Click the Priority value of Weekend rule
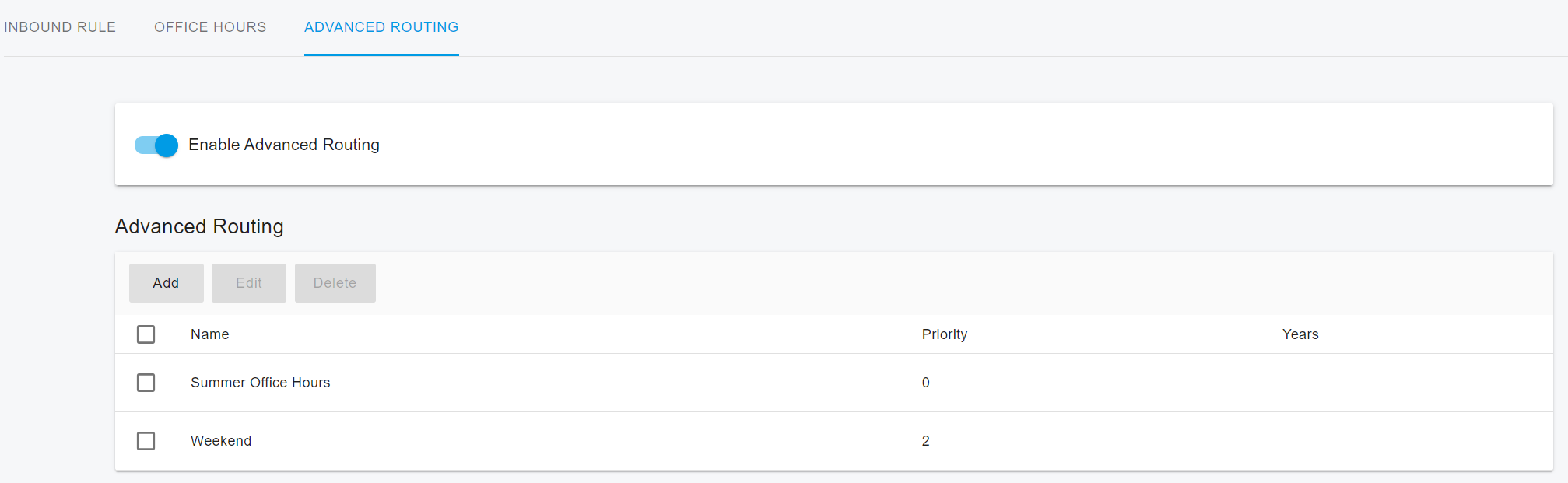Screen dimensions: 1568x483 [925, 441]
